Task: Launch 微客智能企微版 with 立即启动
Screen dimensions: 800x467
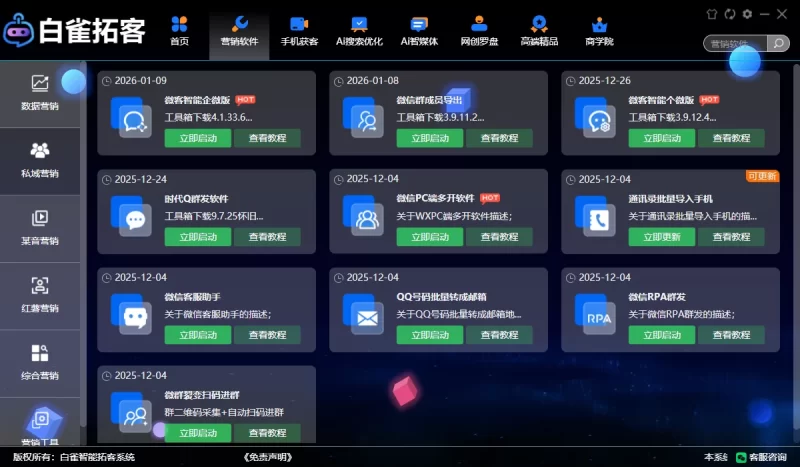Action: coord(198,138)
